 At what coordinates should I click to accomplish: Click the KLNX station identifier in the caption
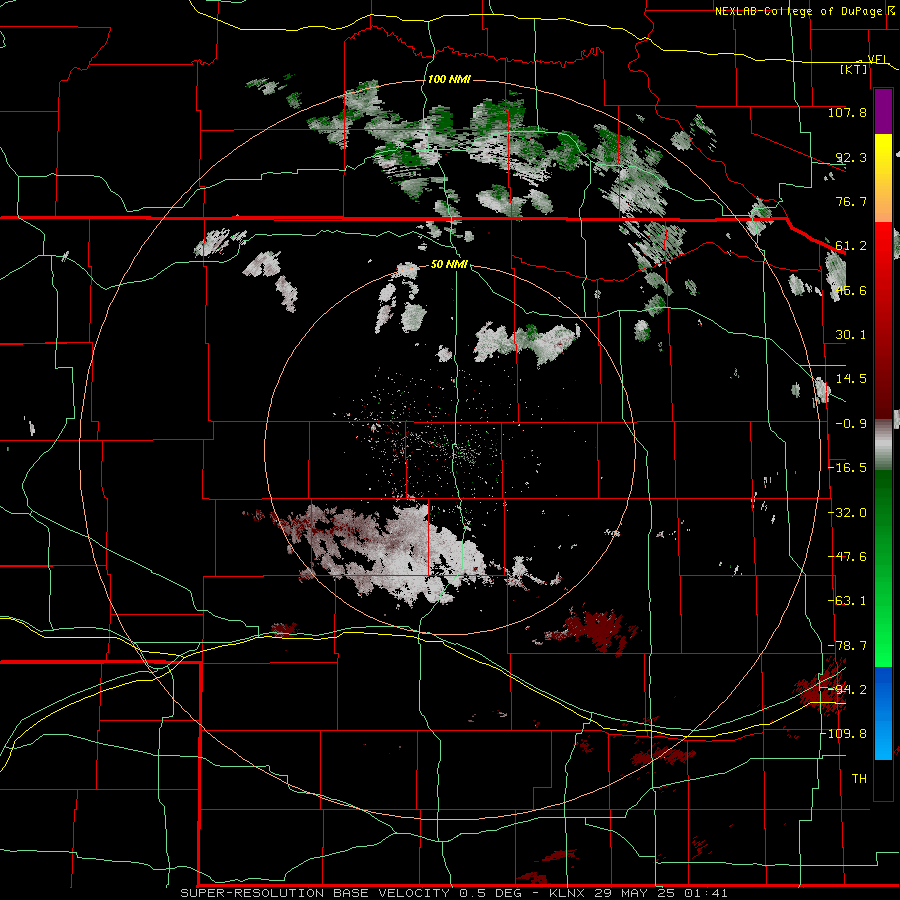(x=568, y=894)
